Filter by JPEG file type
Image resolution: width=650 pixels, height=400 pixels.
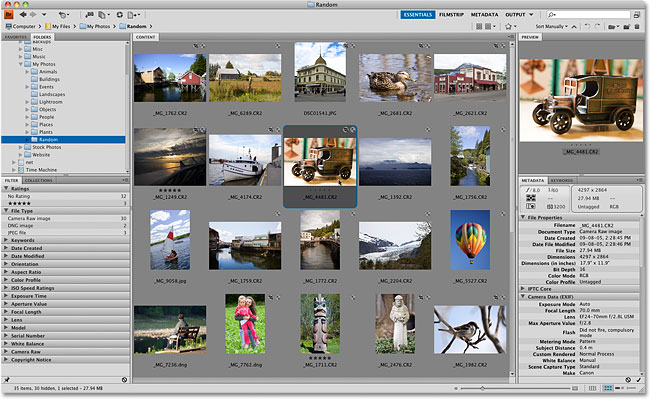tap(65, 233)
